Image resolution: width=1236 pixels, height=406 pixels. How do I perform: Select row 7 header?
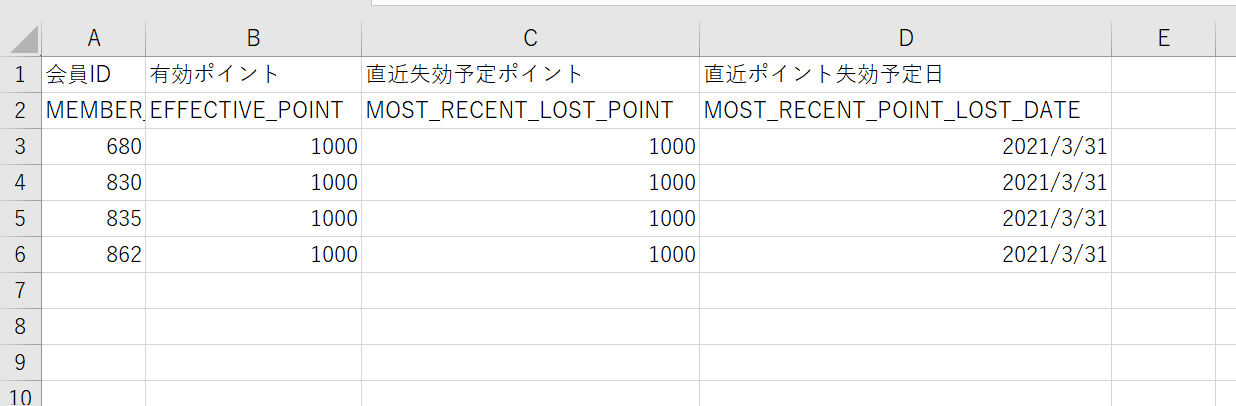[x=21, y=290]
